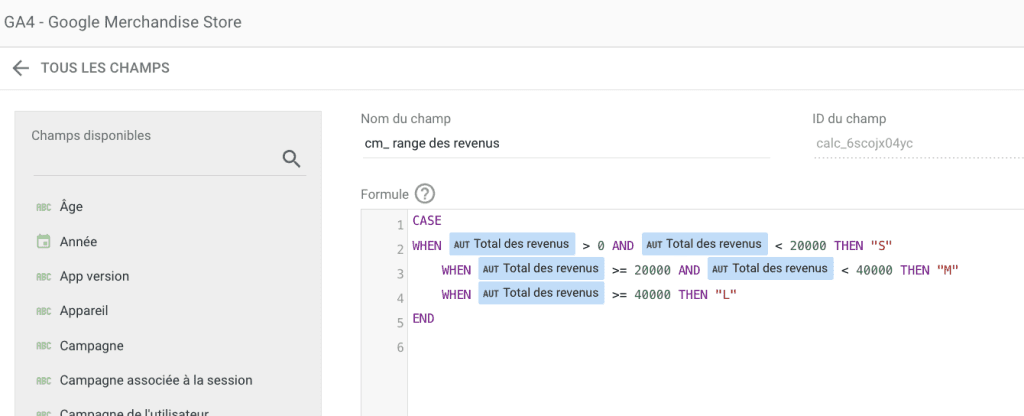Click the ID du champ field calc_6scojx04yc
This screenshot has height=416, width=1024.
tap(919, 143)
